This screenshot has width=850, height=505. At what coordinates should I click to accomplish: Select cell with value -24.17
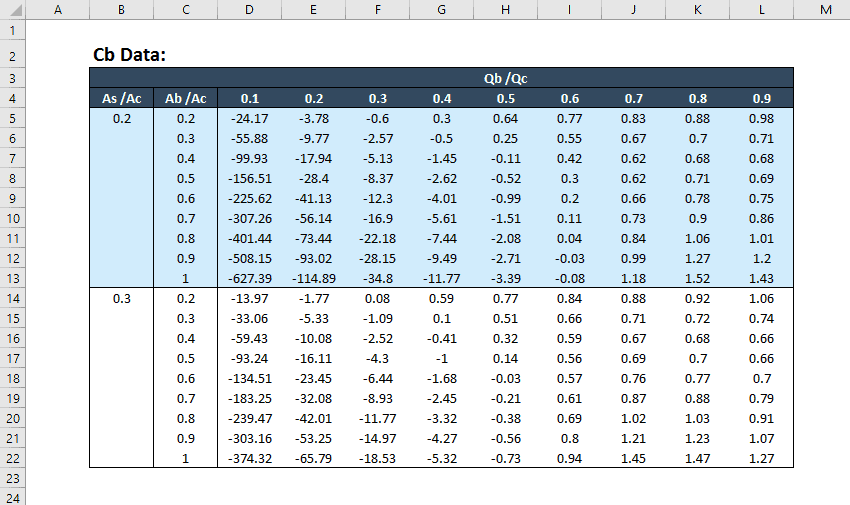249,119
